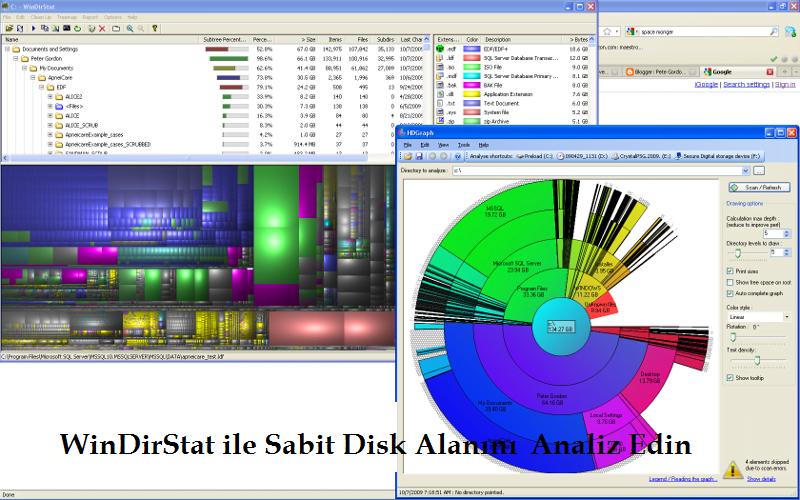Open the Color style Linear dropdown
The image size is (800, 500).
(759, 317)
